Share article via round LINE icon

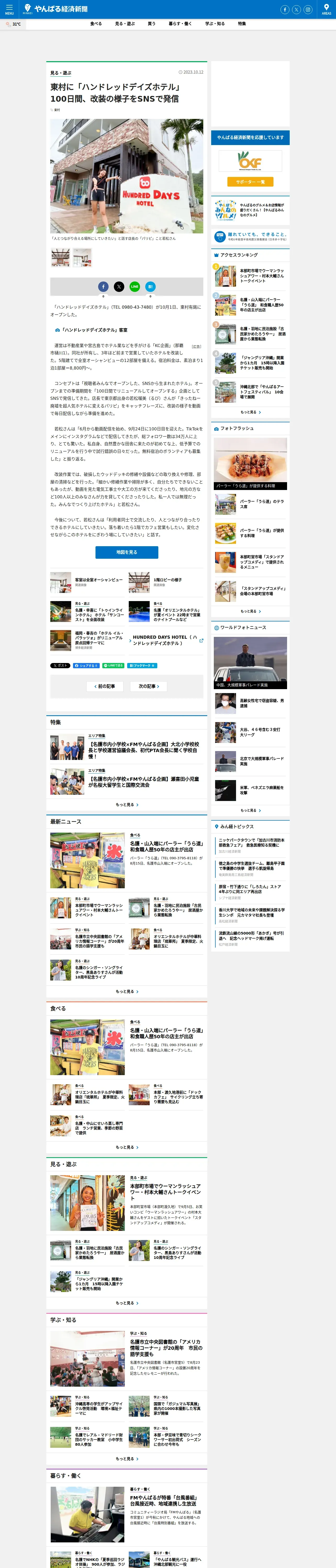point(135,286)
